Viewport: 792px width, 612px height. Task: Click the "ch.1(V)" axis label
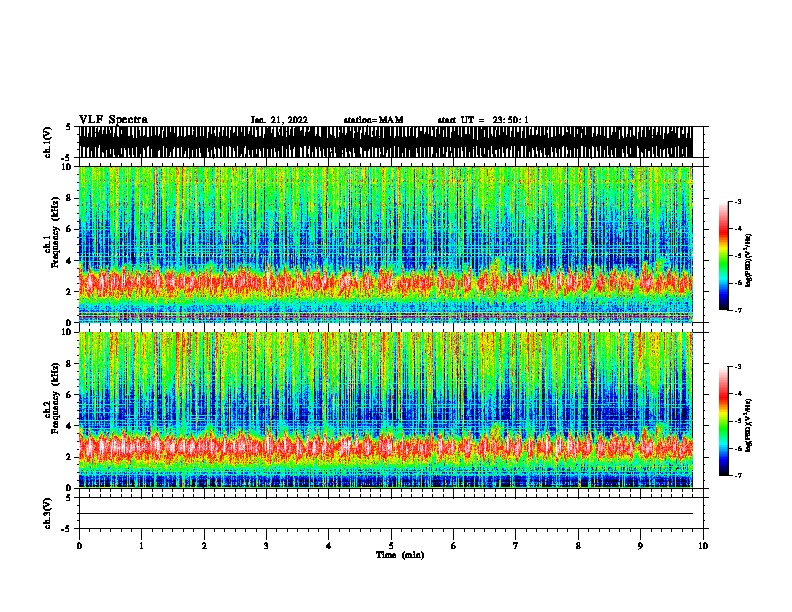tap(47, 142)
